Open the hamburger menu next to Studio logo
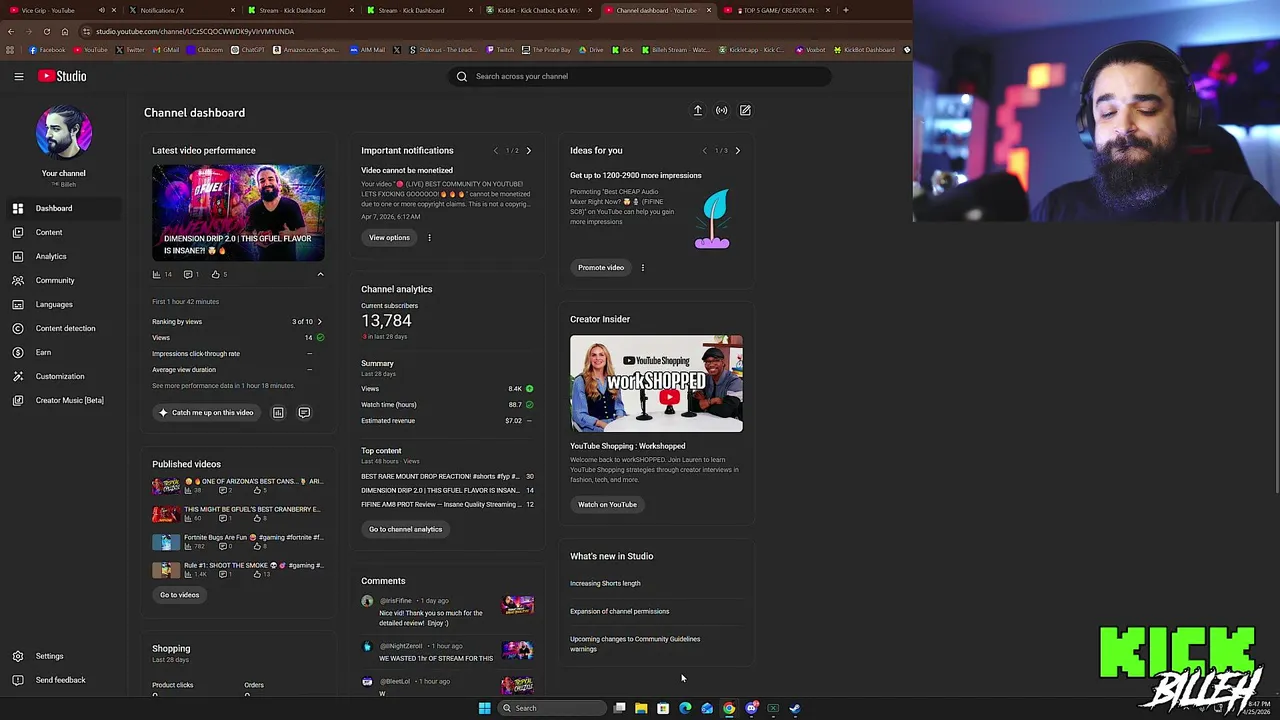1280x720 pixels. (x=18, y=76)
